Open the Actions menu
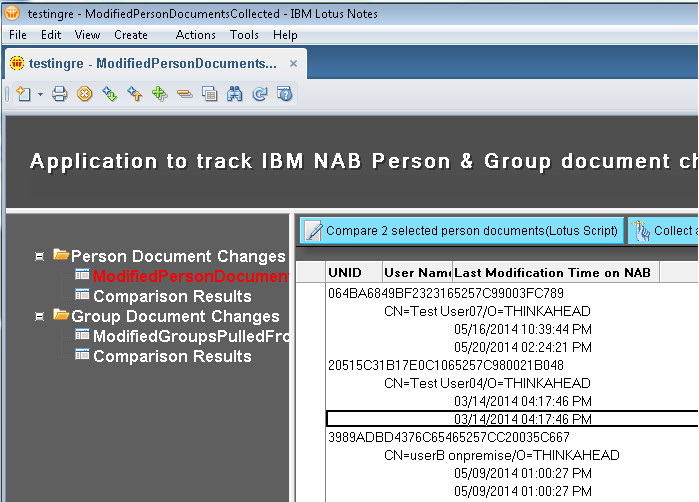The image size is (699, 502). click(195, 35)
